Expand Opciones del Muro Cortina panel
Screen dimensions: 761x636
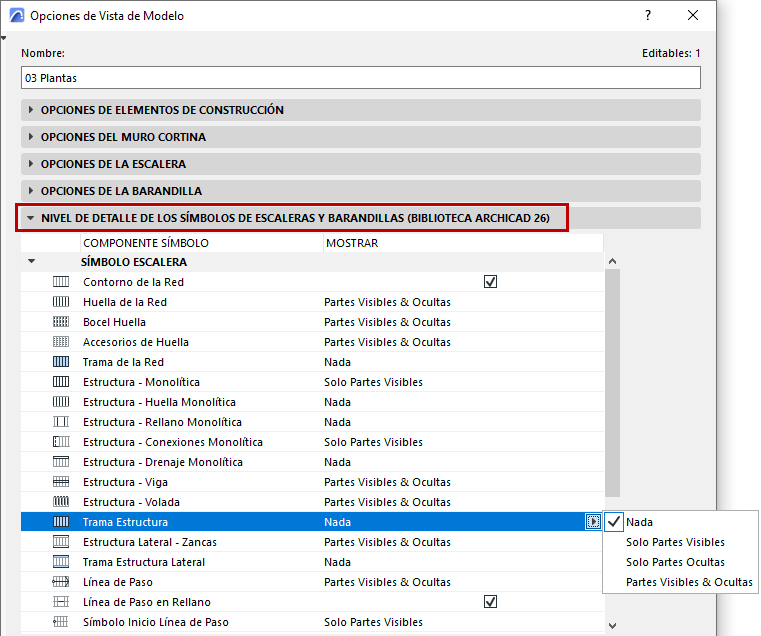pos(31,137)
